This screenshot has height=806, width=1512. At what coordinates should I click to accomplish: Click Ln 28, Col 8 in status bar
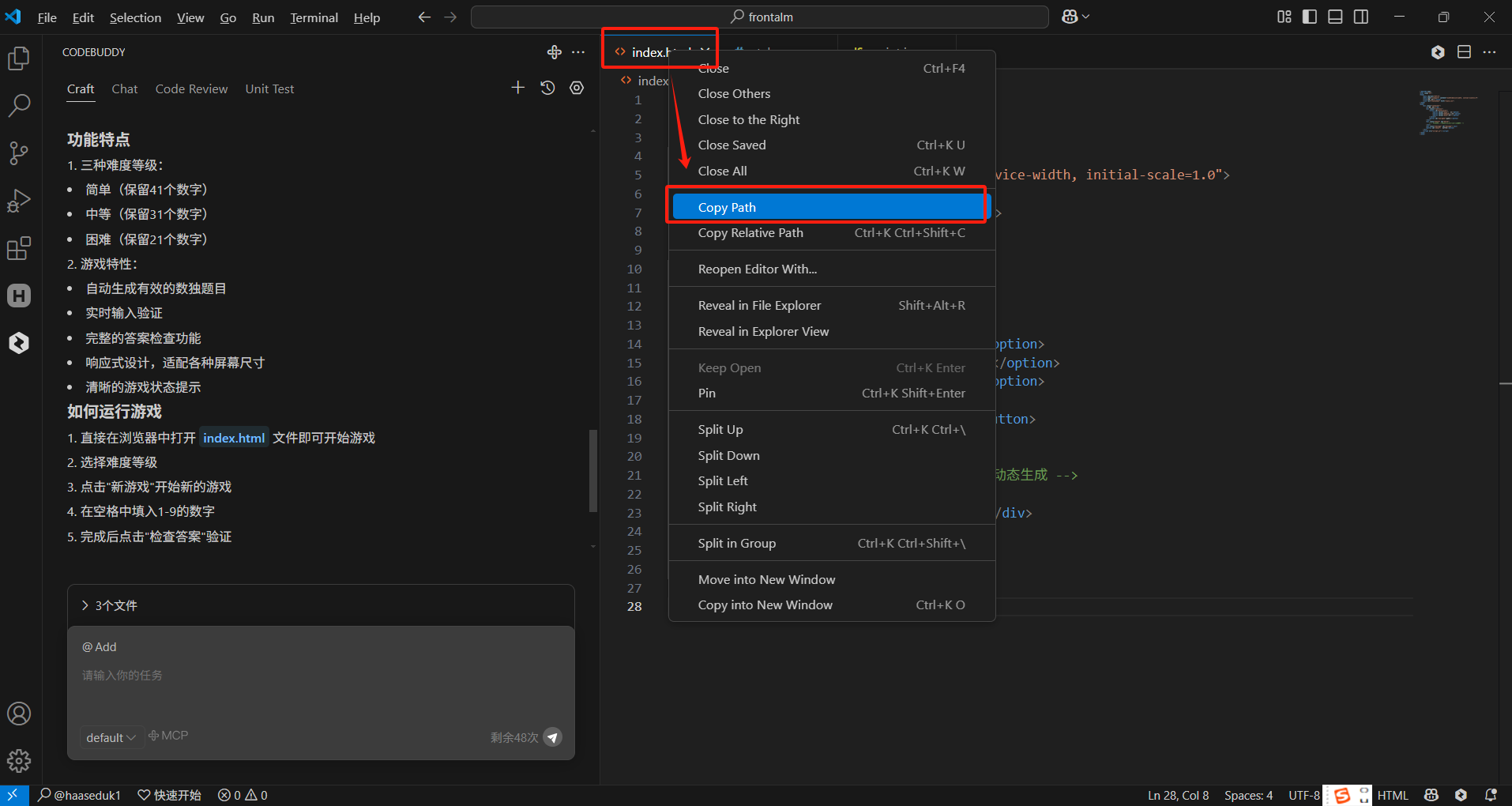(x=1178, y=795)
